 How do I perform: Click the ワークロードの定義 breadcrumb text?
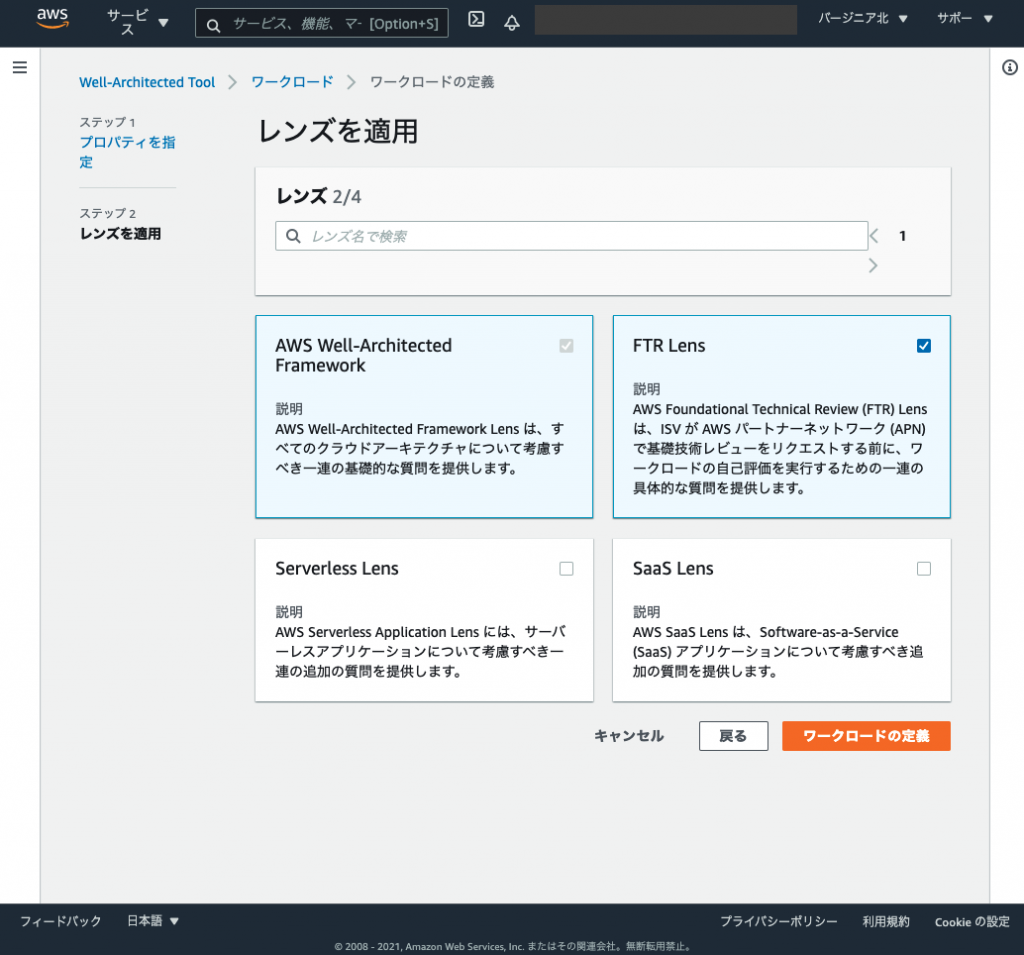point(432,82)
